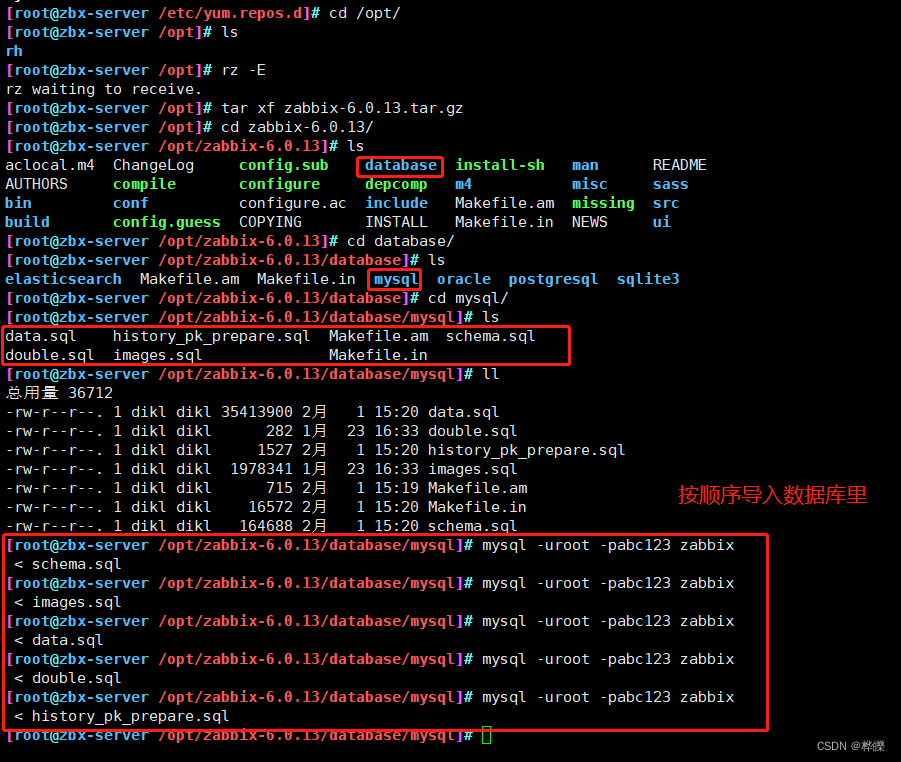The width and height of the screenshot is (901, 762).
Task: Click the 164688 size value
Action: 266,526
